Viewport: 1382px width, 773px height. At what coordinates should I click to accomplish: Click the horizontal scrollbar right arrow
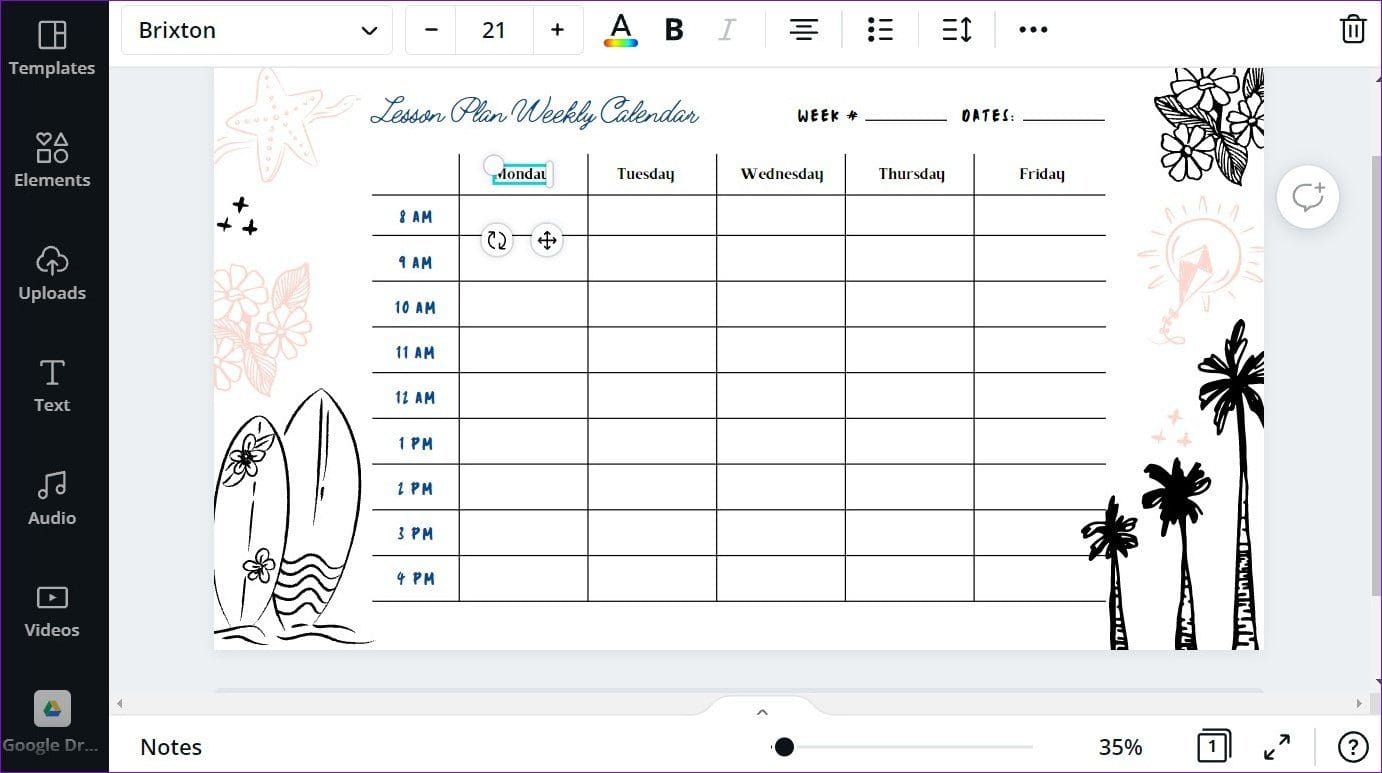1358,704
